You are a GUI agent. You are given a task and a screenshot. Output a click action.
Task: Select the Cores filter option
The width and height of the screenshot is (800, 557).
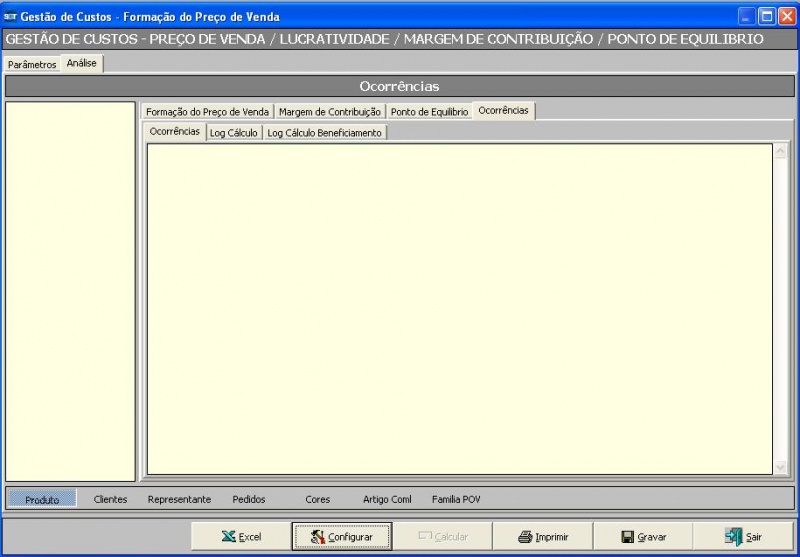317,499
